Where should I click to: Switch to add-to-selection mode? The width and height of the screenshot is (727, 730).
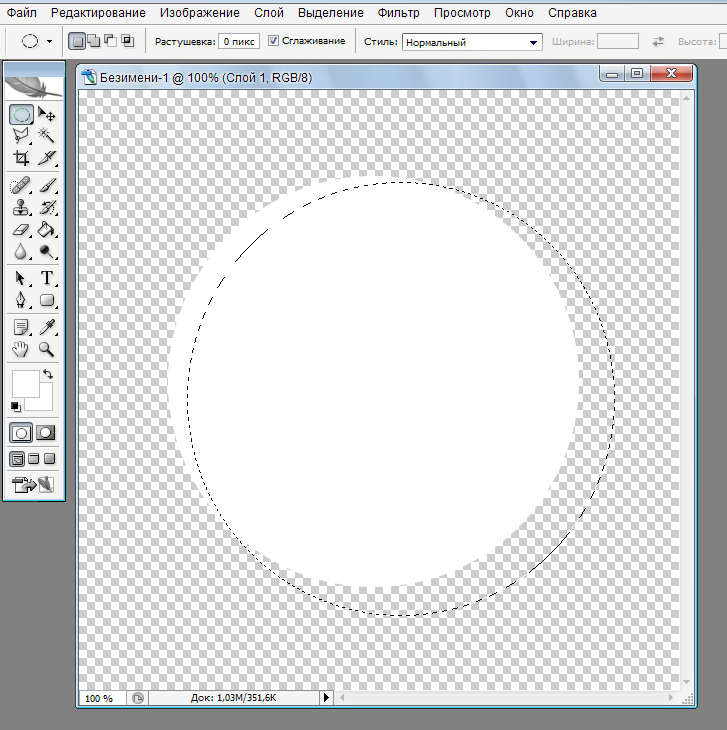tap(93, 41)
